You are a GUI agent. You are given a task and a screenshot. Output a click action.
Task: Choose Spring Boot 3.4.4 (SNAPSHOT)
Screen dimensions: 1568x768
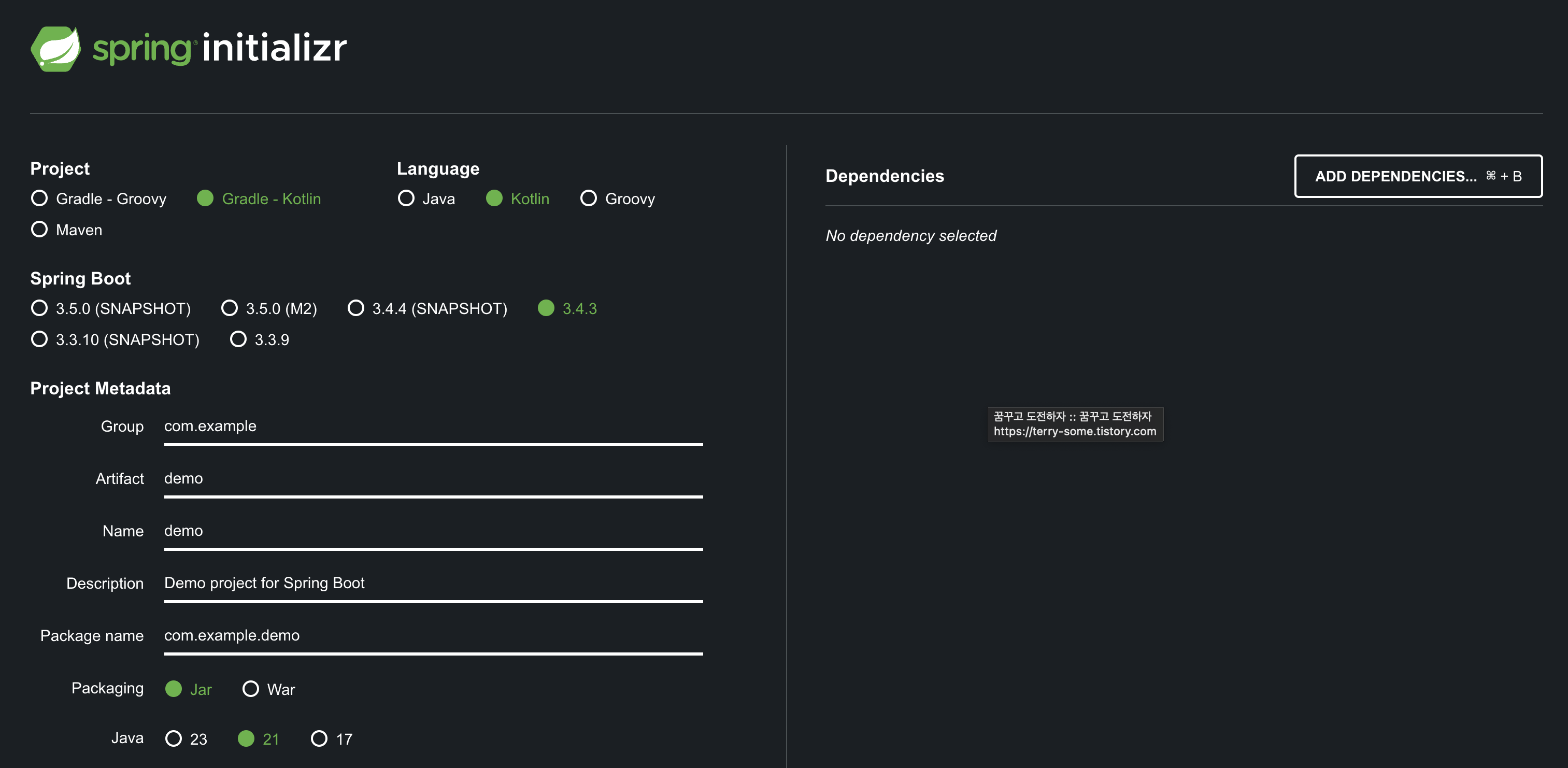pyautogui.click(x=355, y=308)
